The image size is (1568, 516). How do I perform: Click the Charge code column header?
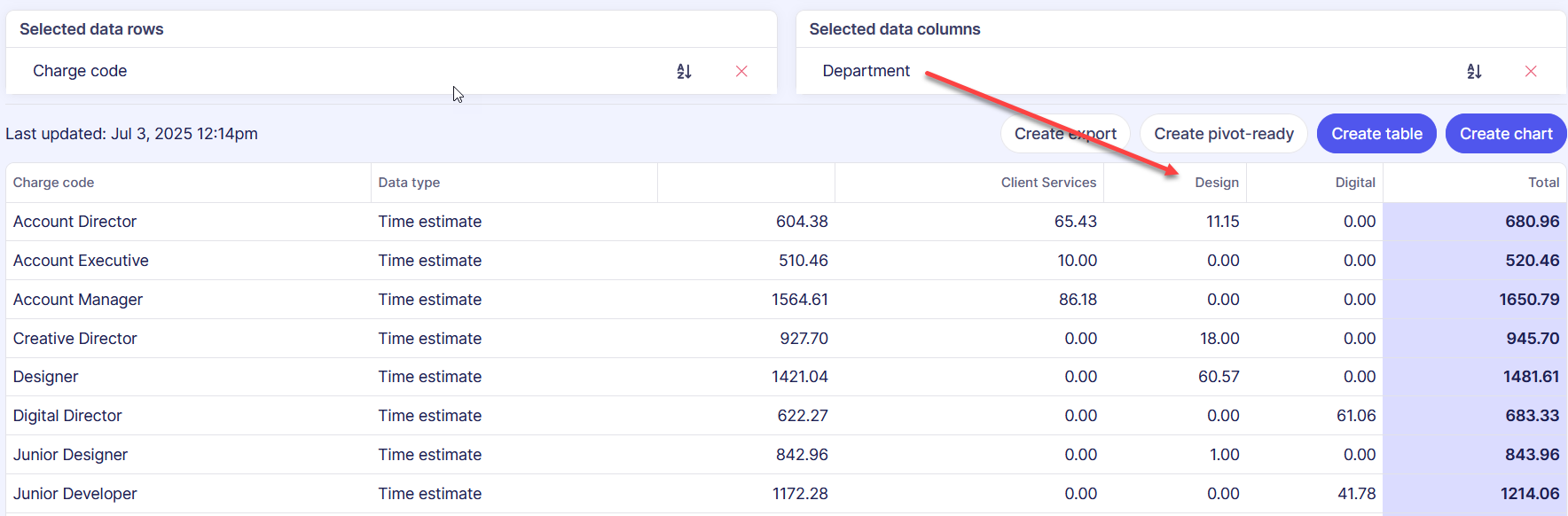click(x=53, y=183)
